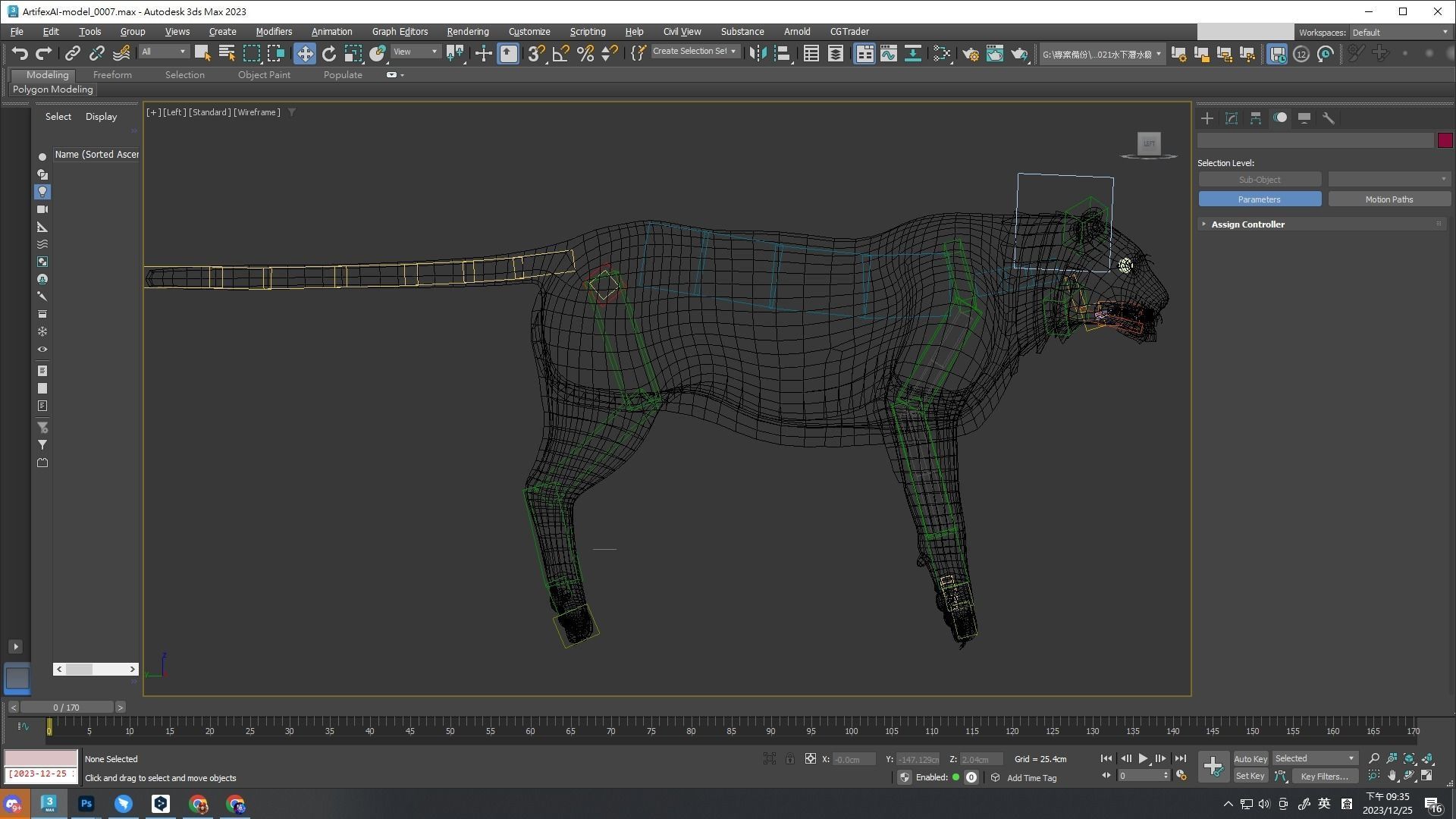Activate the Select and Move tool
The height and width of the screenshot is (819, 1456).
click(305, 53)
